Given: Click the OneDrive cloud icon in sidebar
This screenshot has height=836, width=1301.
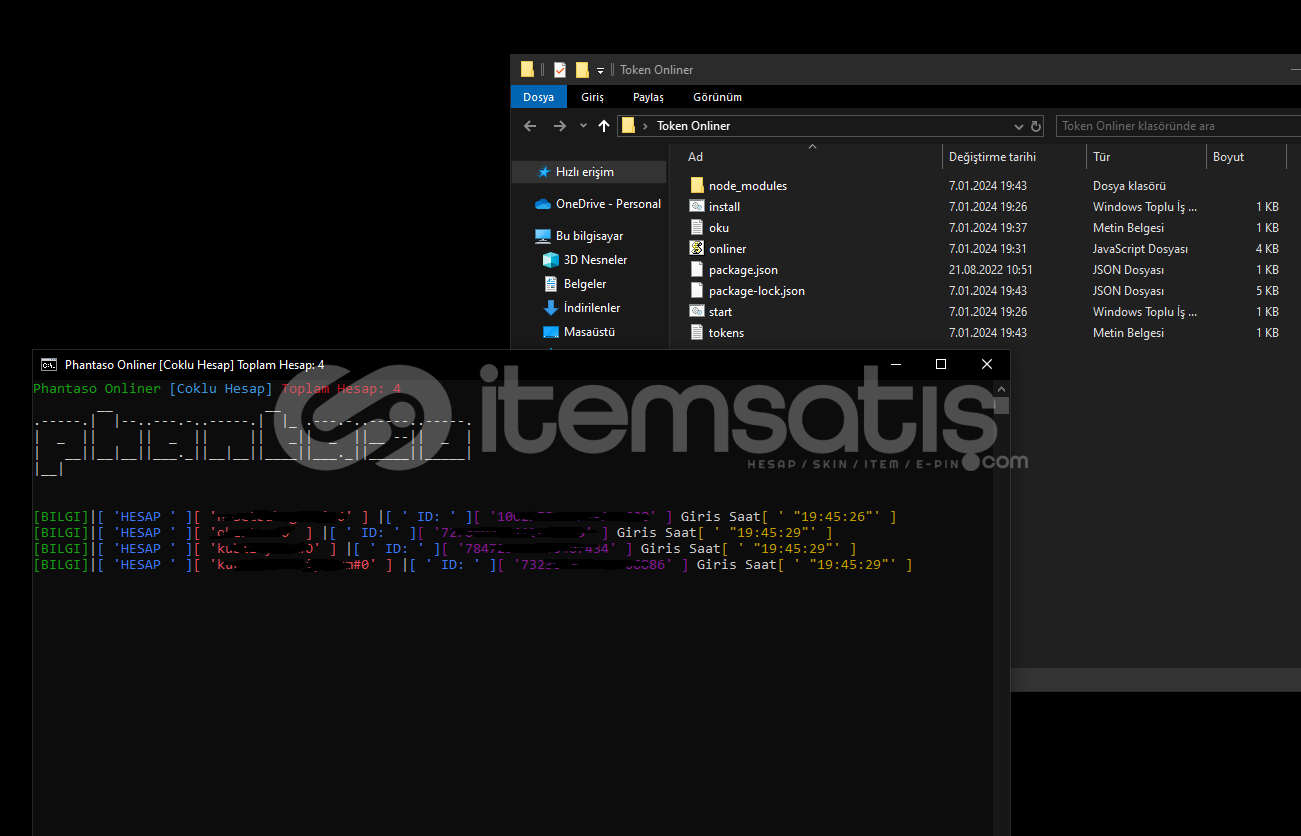Looking at the screenshot, I should pyautogui.click(x=543, y=204).
